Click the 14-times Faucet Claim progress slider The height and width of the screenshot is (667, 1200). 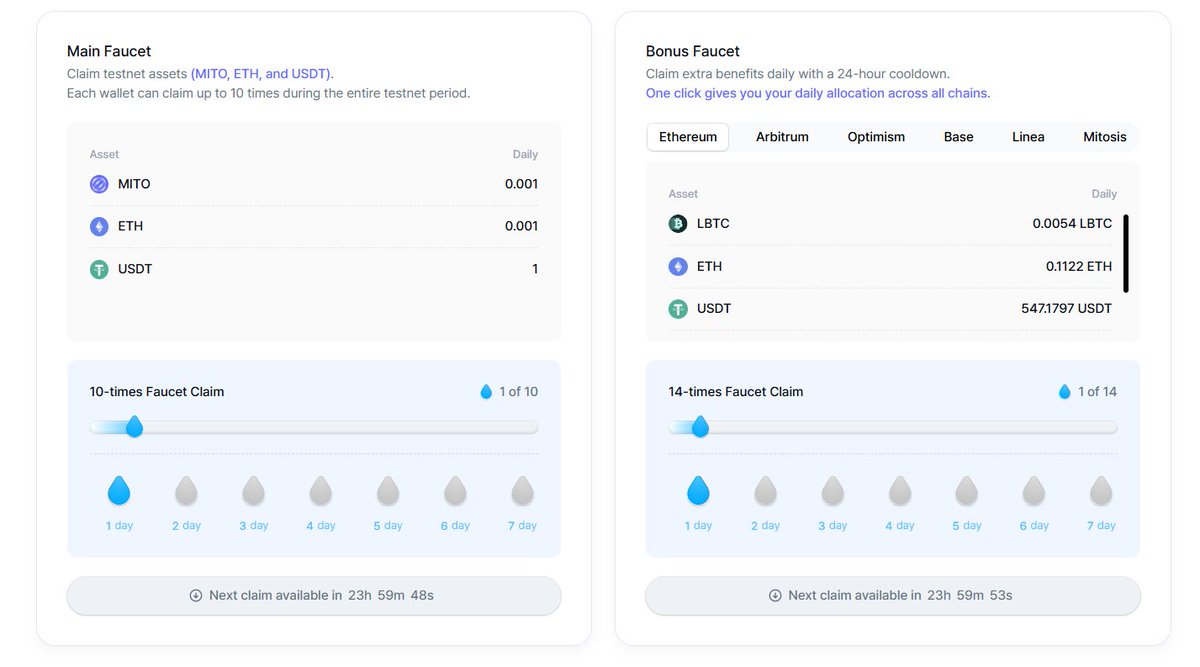click(x=893, y=427)
